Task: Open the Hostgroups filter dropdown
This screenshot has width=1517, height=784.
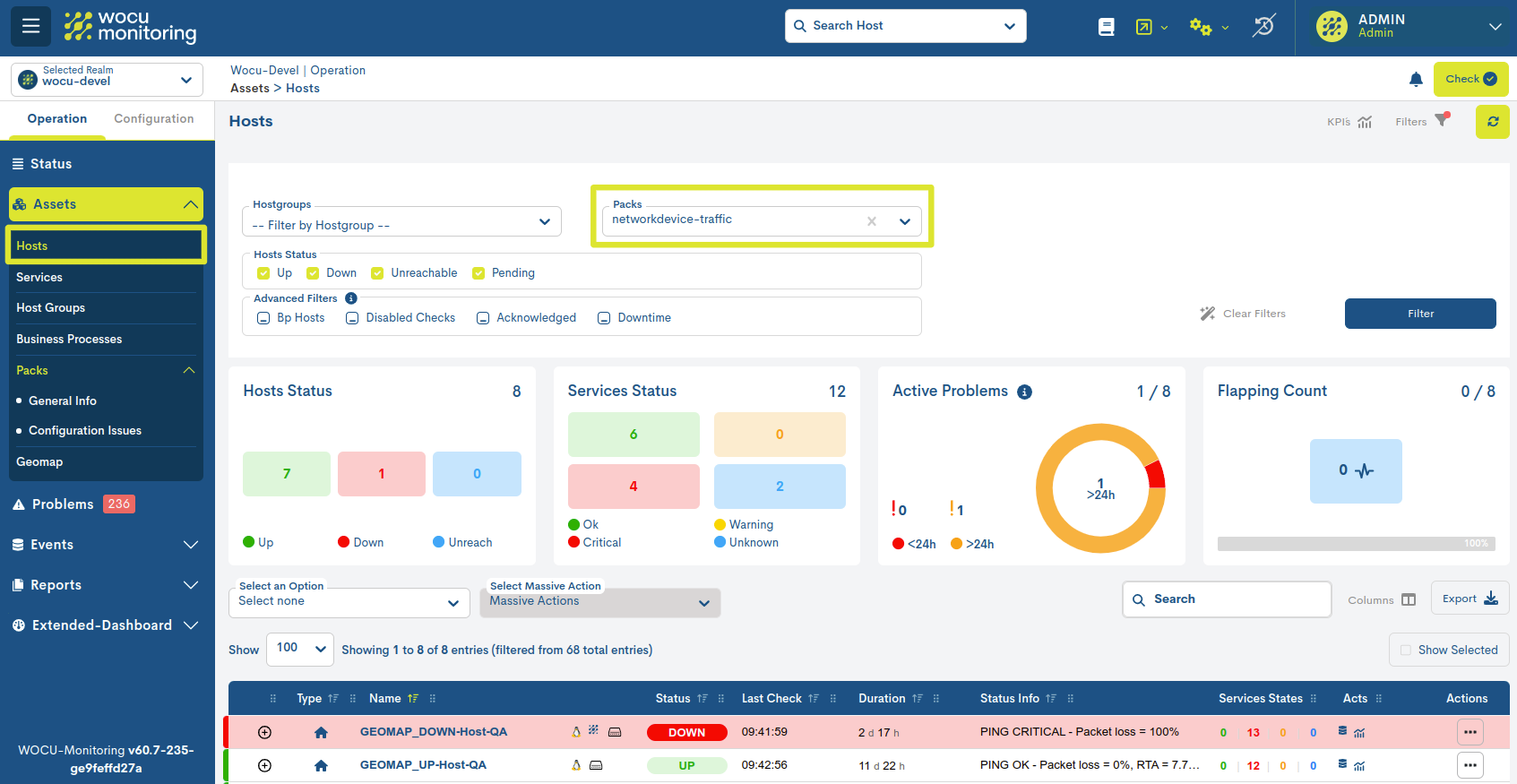Action: 401,222
